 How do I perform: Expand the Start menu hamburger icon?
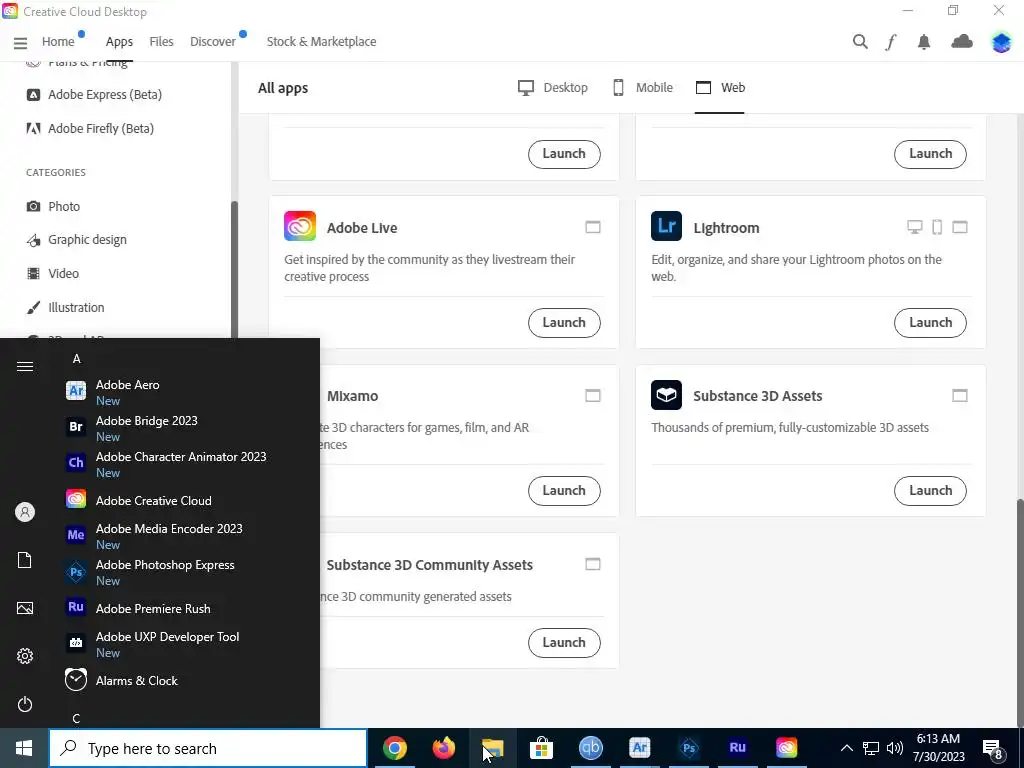point(25,366)
